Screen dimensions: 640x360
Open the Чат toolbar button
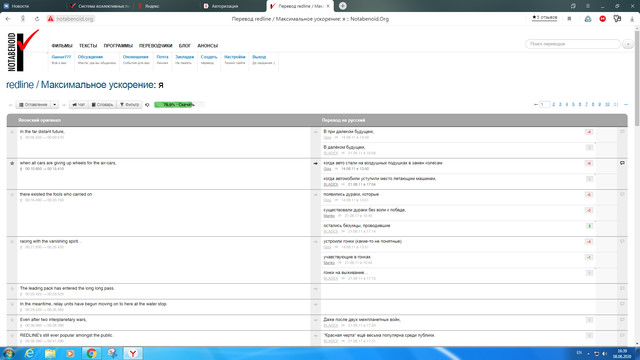pyautogui.click(x=78, y=105)
